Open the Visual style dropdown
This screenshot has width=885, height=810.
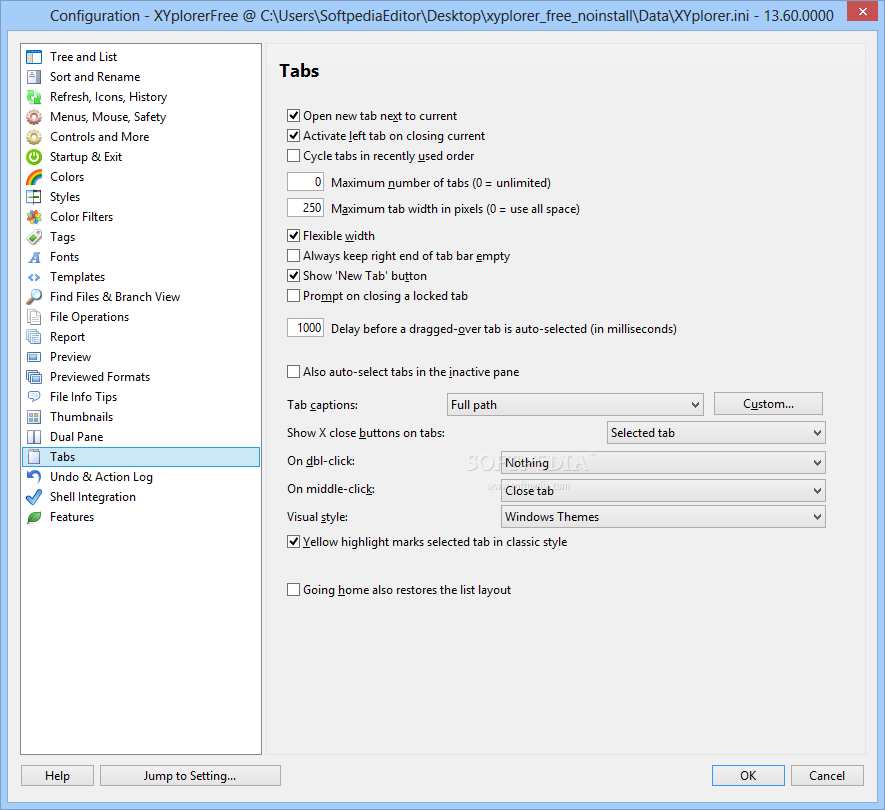point(662,517)
